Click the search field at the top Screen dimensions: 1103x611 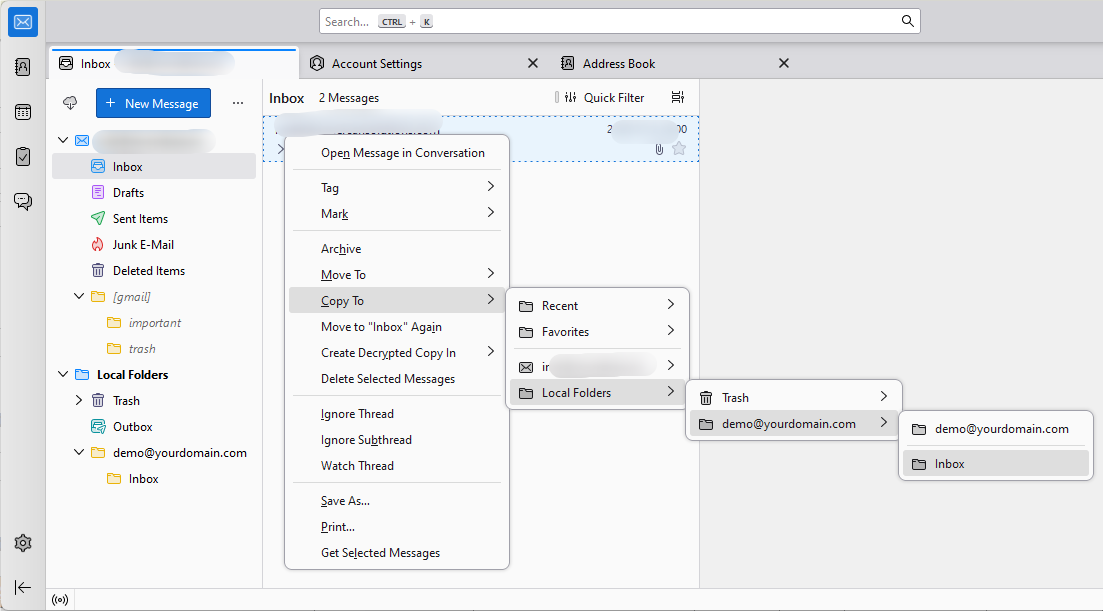(x=620, y=21)
